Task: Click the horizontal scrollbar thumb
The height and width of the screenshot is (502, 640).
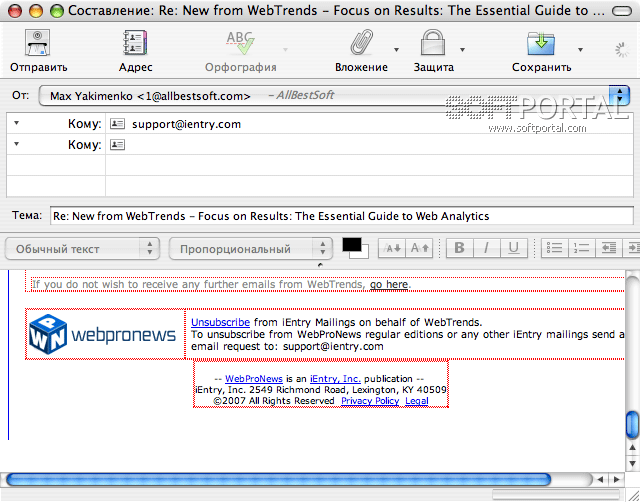Action: click(279, 480)
